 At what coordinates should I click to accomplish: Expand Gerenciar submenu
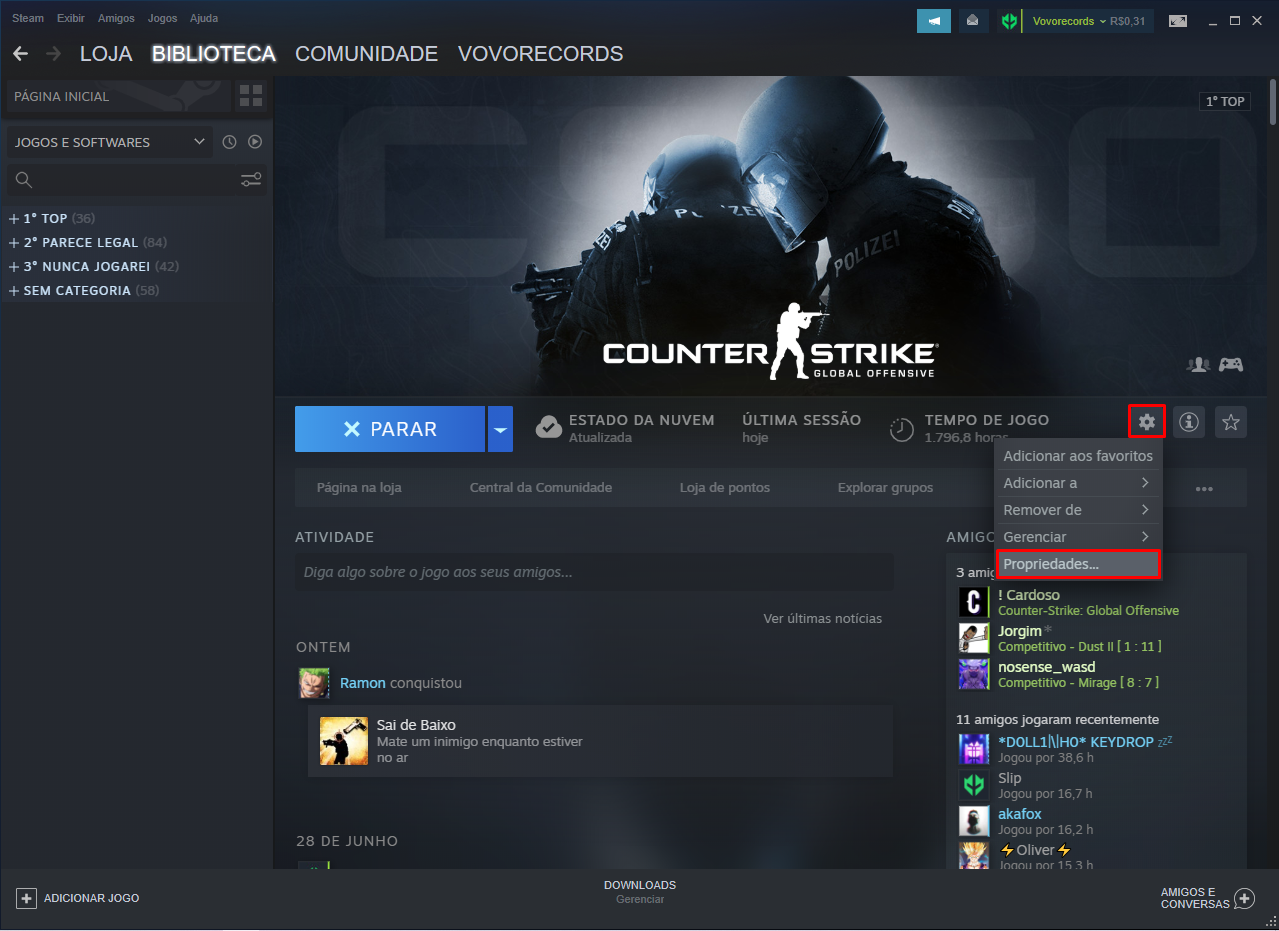(1077, 537)
